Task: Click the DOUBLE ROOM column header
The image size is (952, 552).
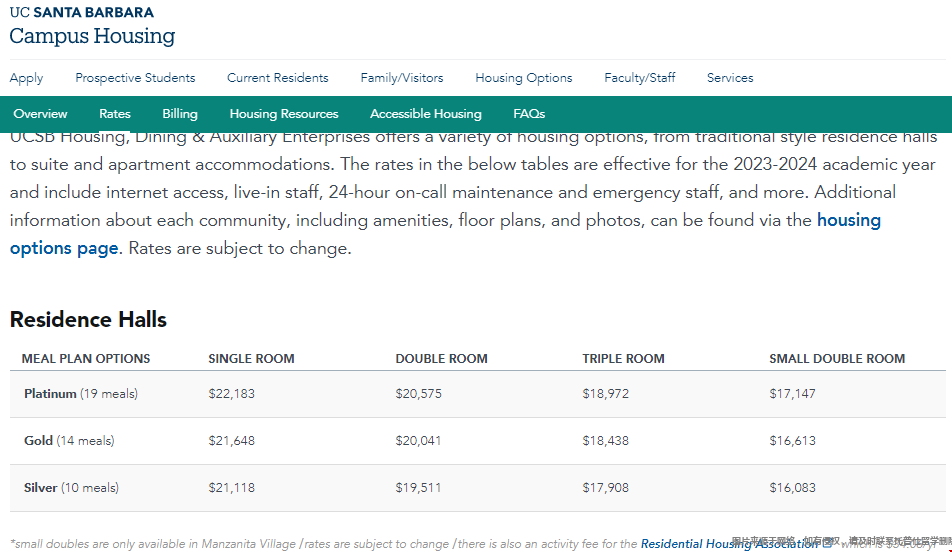Action: [441, 358]
